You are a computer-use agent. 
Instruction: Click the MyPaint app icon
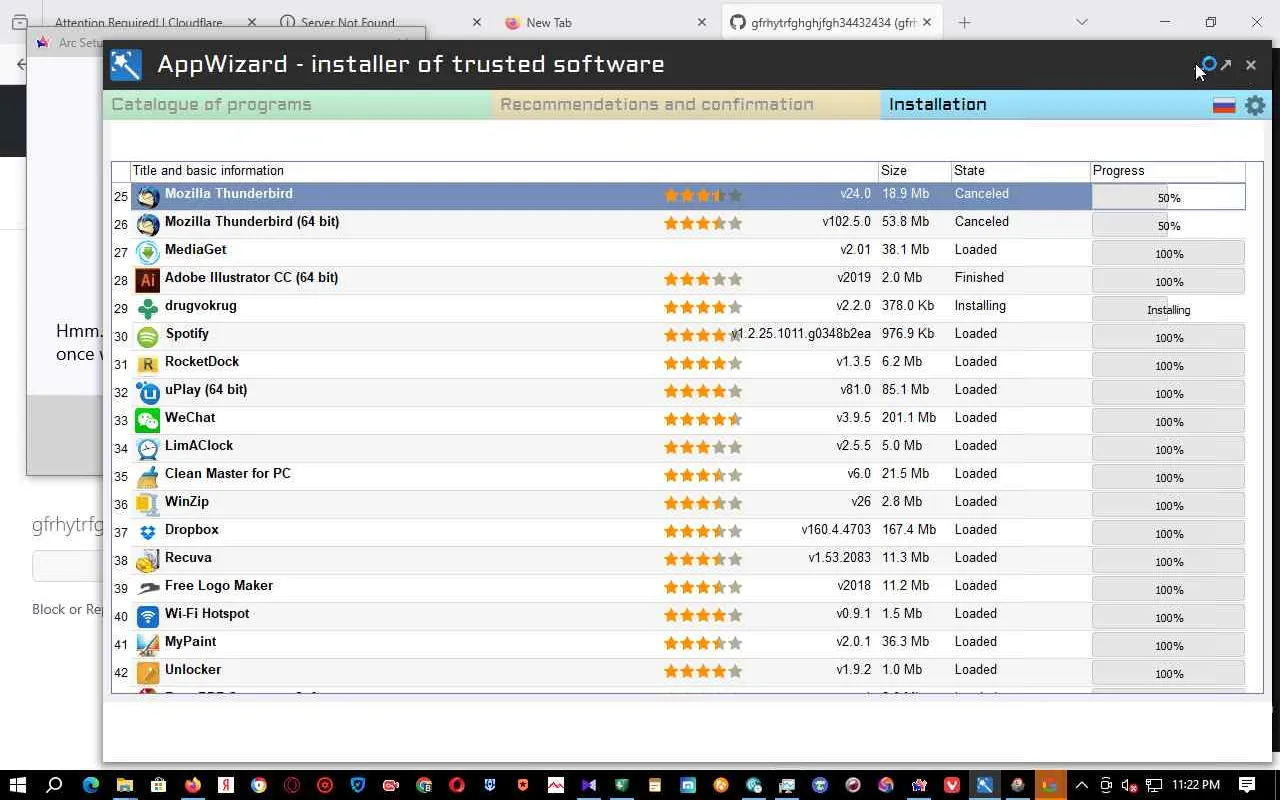click(148, 644)
